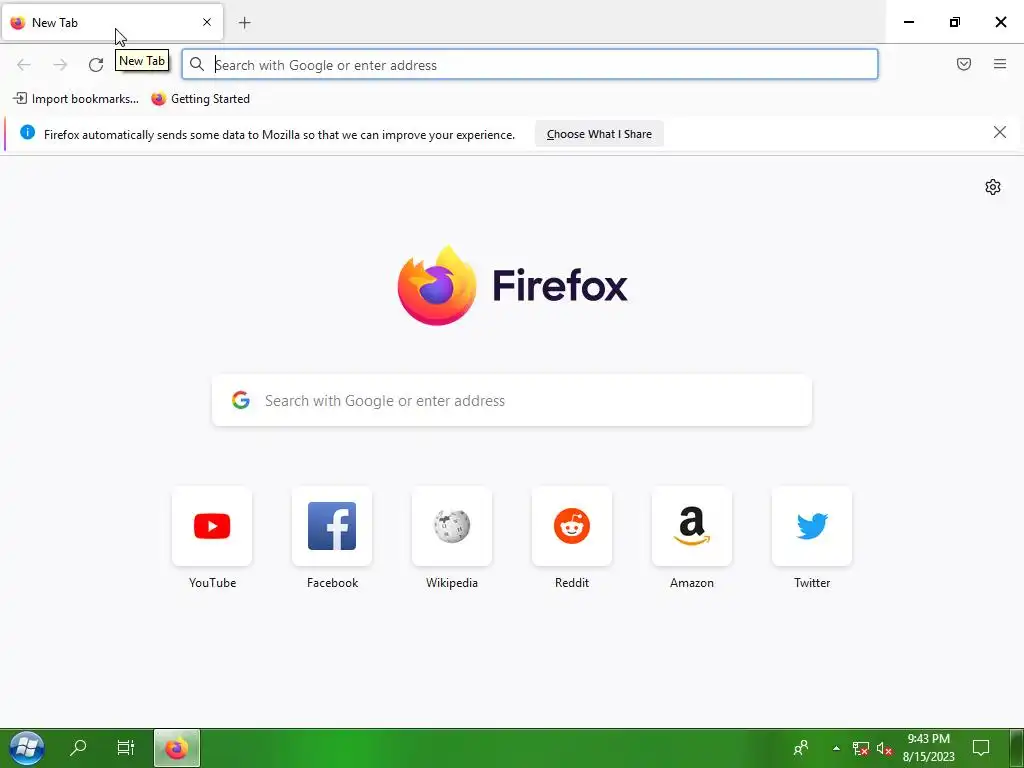Reload the current page
This screenshot has width=1024, height=768.
(x=96, y=65)
